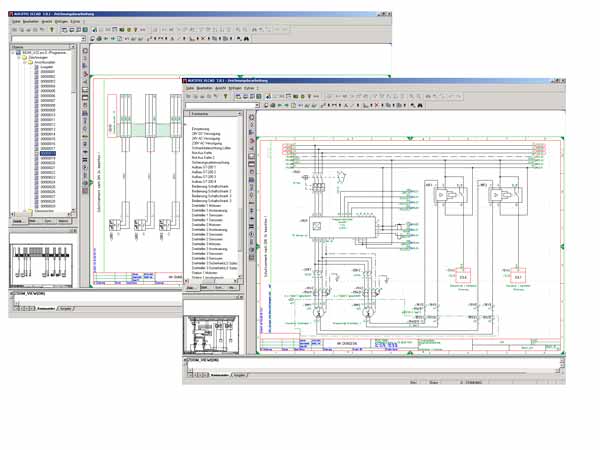Screen dimensions: 600x450
Task: Click top icon of back vertical toolbar
Action: [85, 51]
